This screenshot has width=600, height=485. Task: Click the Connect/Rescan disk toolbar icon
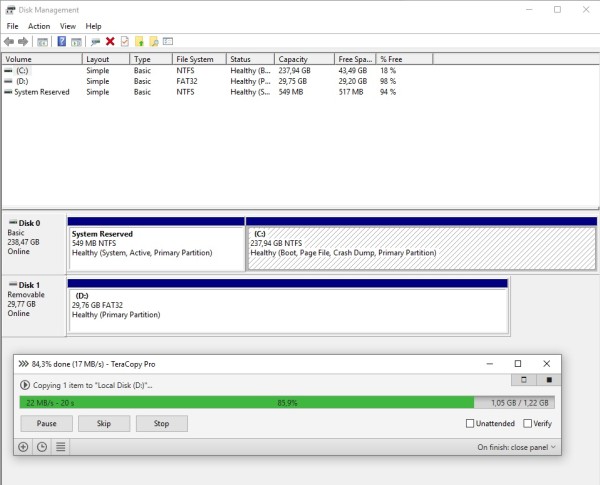[95, 42]
